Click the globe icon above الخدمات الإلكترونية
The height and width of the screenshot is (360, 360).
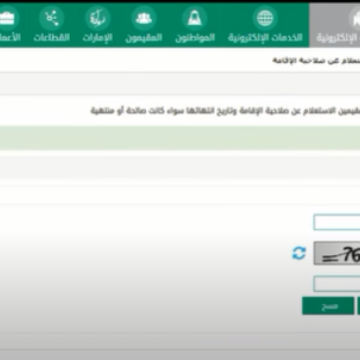[265, 18]
